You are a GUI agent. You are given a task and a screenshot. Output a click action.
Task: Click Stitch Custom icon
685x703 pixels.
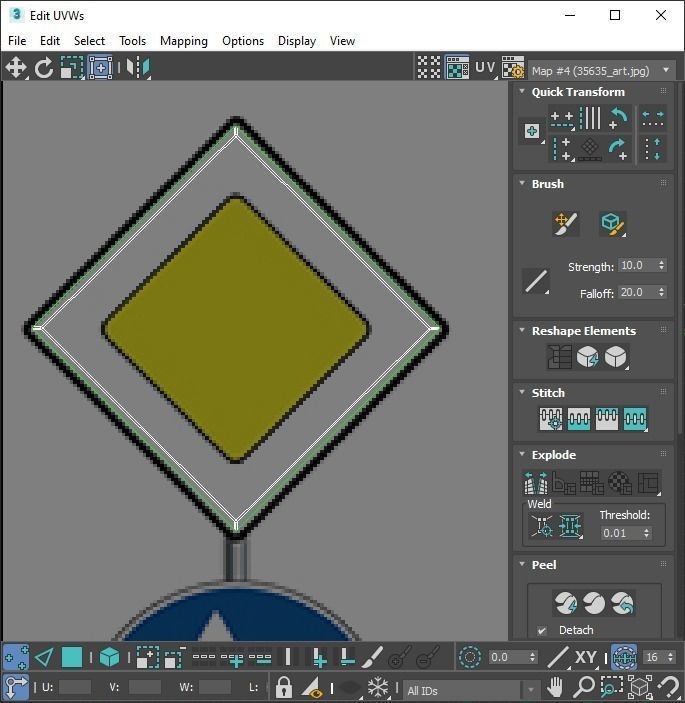pyautogui.click(x=635, y=419)
